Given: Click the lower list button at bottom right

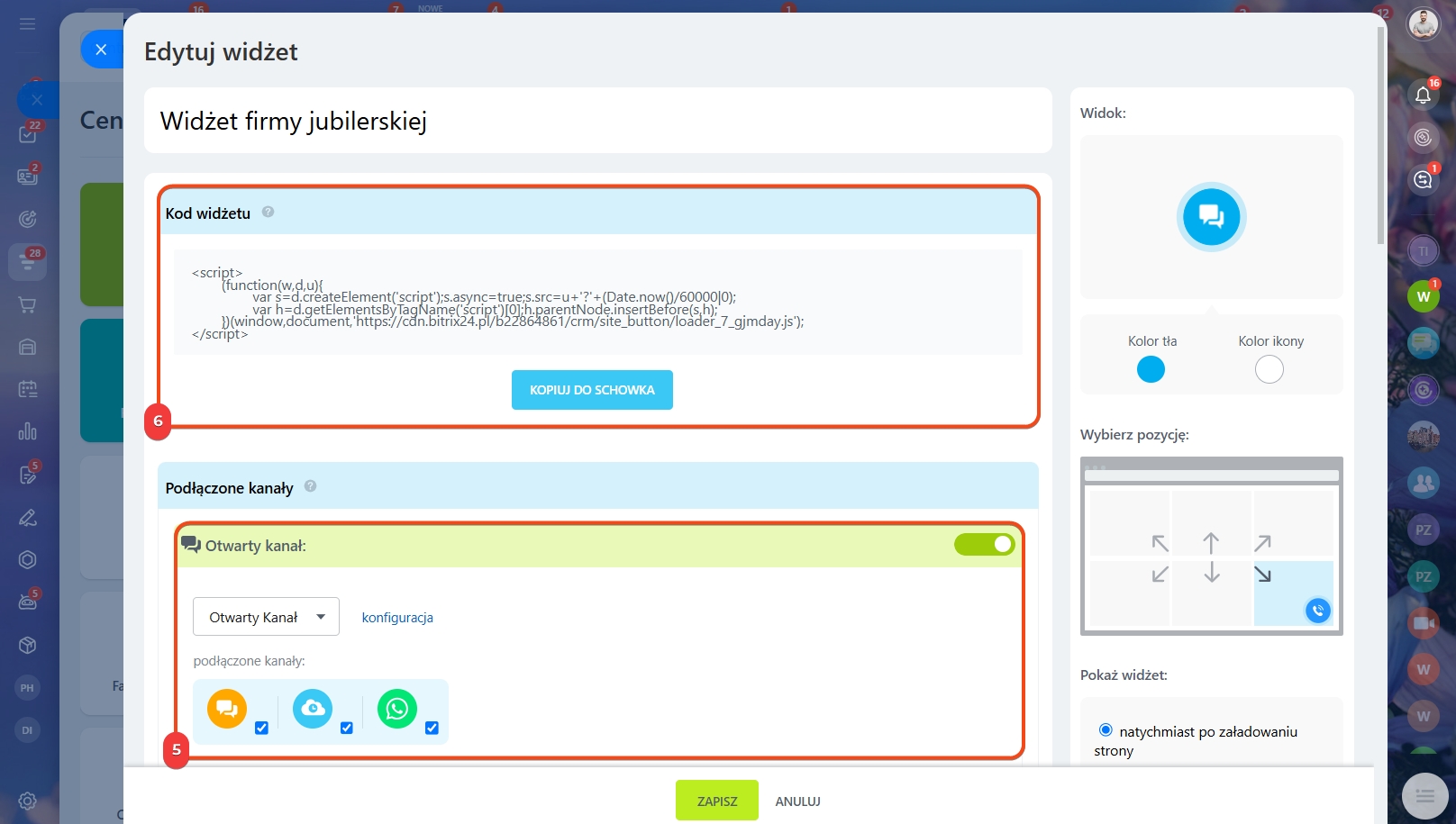Looking at the screenshot, I should [x=1425, y=796].
